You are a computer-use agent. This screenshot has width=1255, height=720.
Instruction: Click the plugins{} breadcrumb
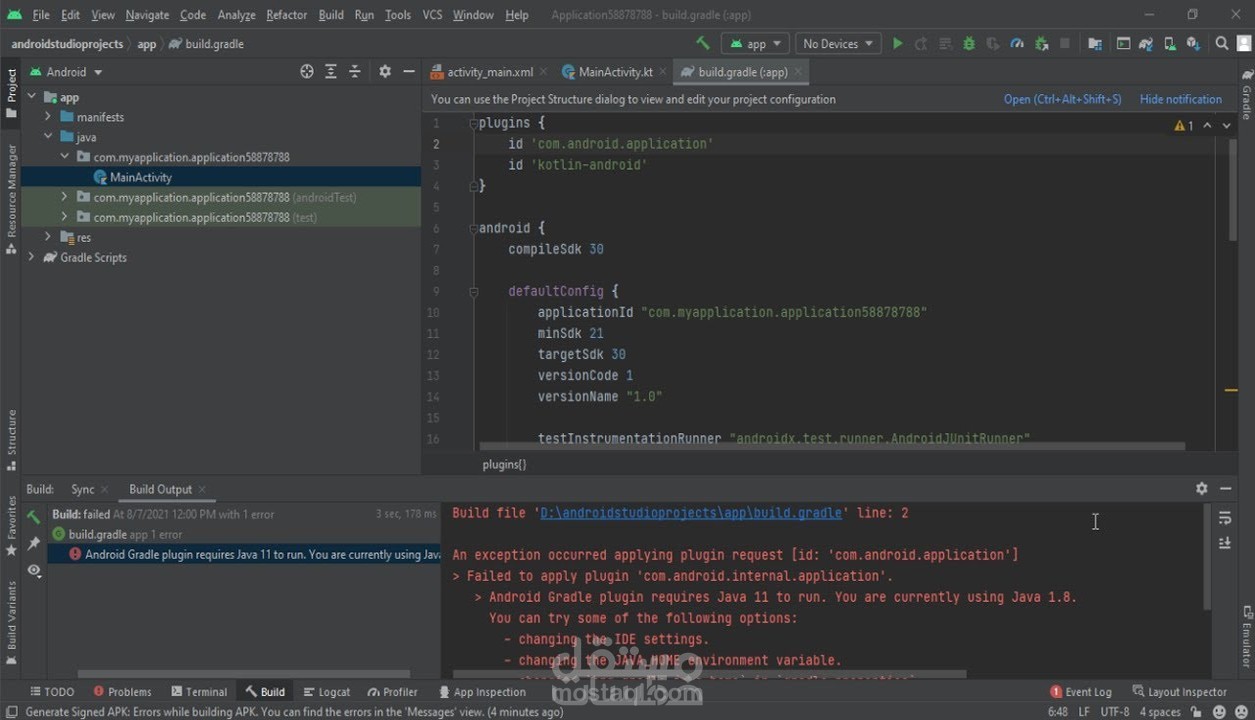click(504, 464)
